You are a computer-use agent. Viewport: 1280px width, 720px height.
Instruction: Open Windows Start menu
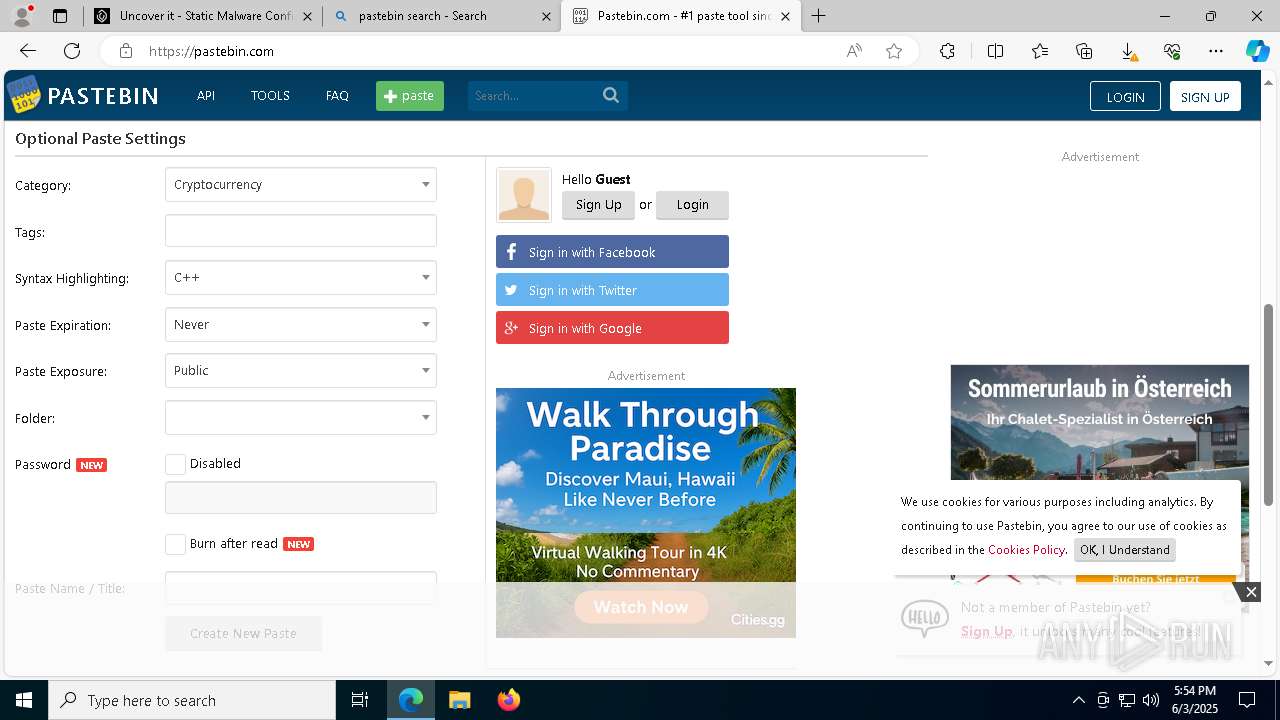click(x=23, y=700)
